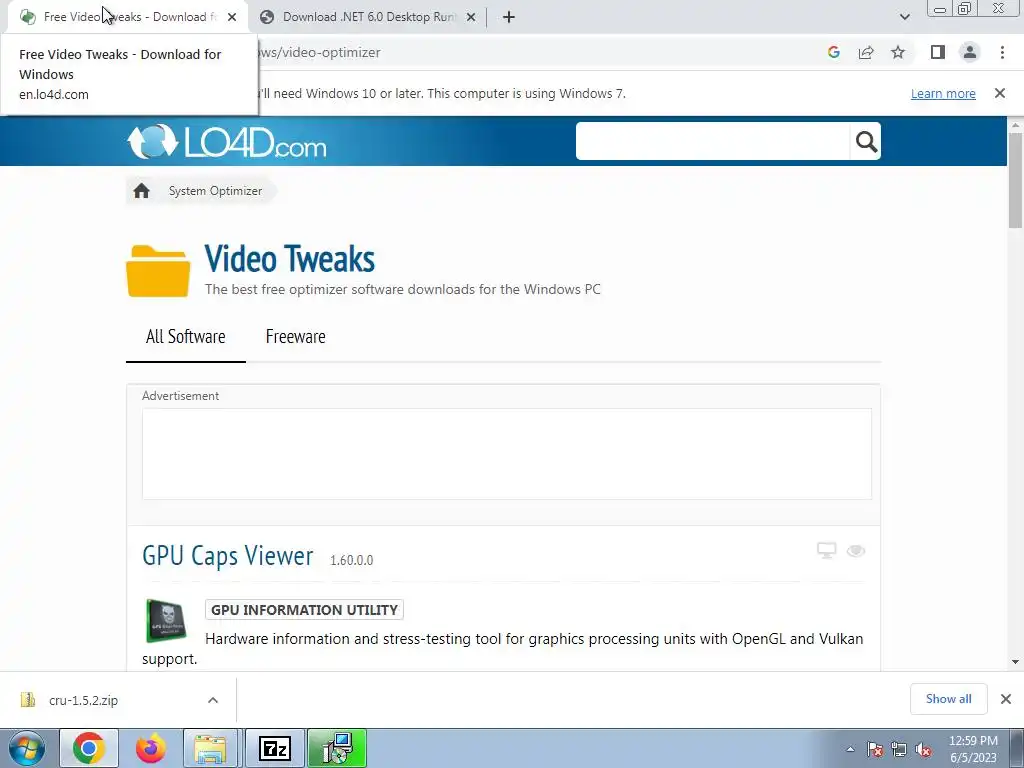Viewport: 1024px width, 768px height.
Task: Click the share page icon
Action: pos(866,52)
